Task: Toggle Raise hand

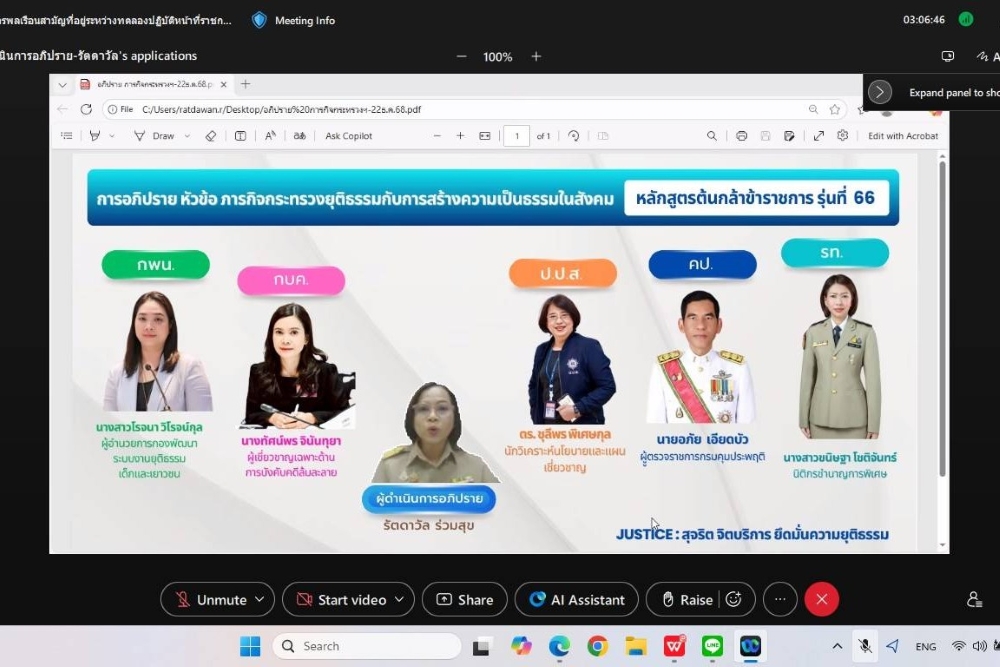Action: 686,600
